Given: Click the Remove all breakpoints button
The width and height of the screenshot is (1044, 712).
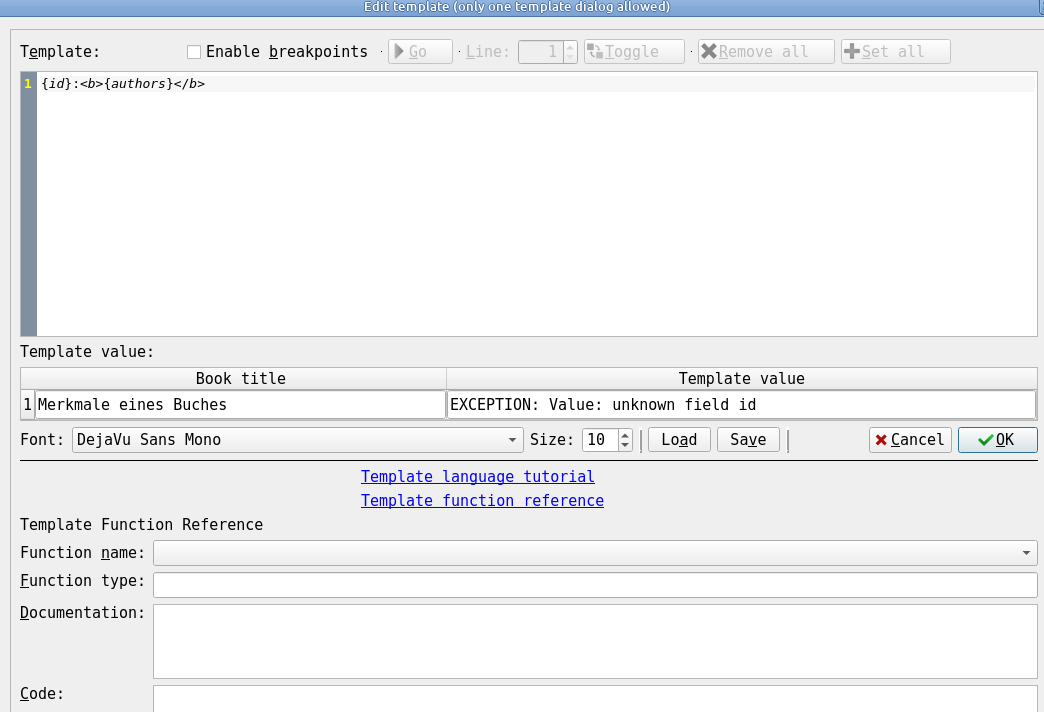Looking at the screenshot, I should click(x=766, y=52).
